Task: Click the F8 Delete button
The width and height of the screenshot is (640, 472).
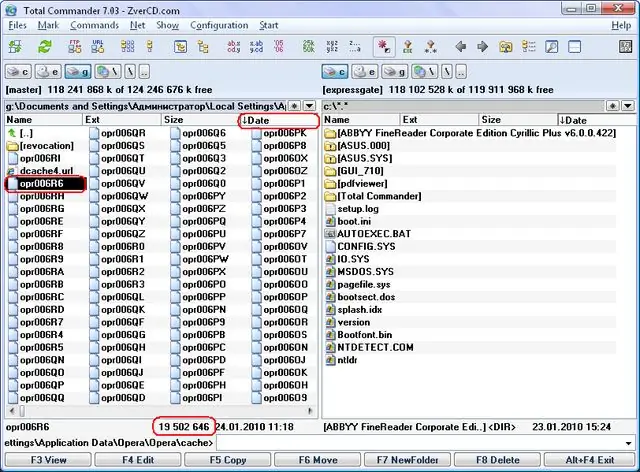Action: click(497, 460)
